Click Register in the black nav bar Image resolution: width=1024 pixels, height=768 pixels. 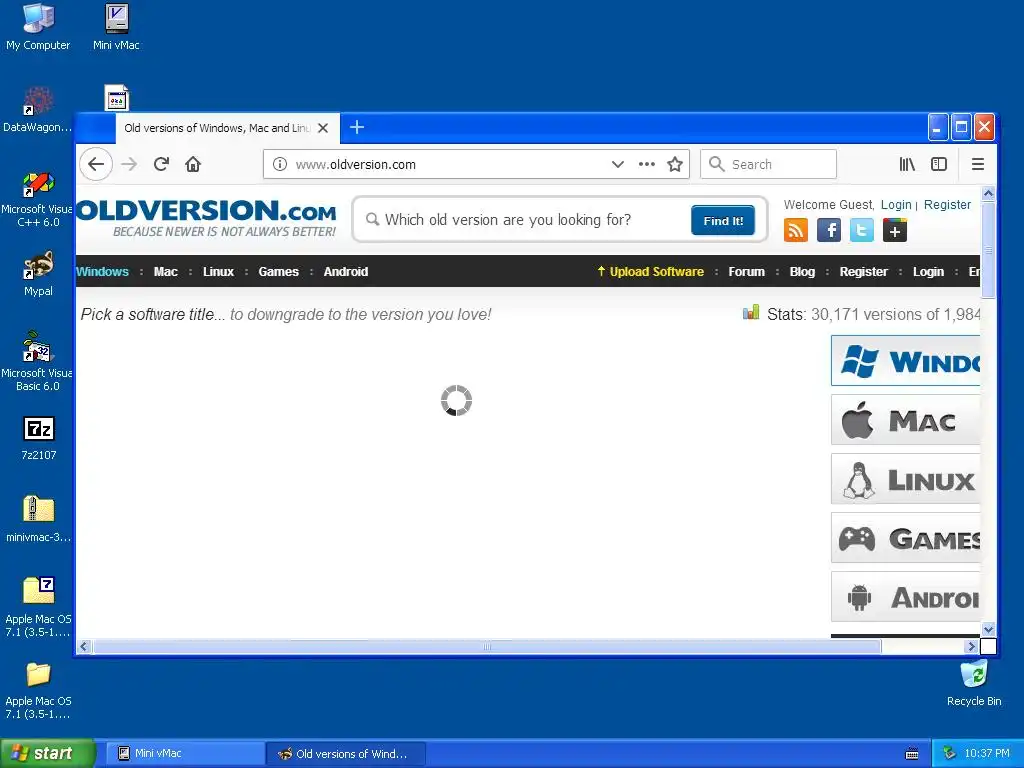(863, 272)
